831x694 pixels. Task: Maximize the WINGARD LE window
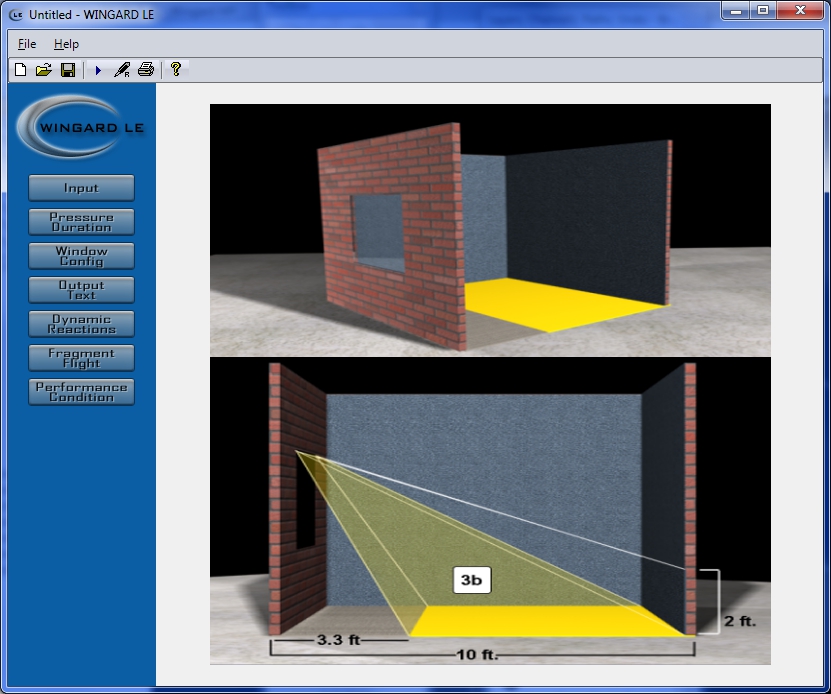coord(764,11)
